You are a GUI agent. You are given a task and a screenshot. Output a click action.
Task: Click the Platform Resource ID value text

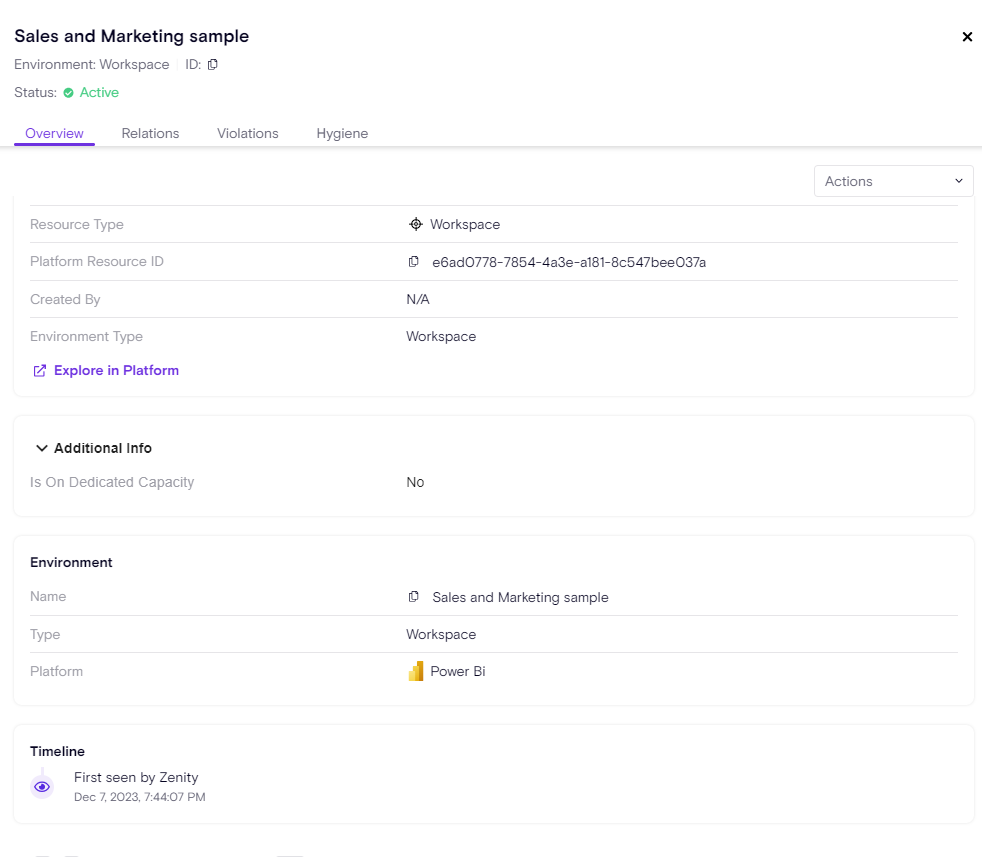tap(569, 262)
